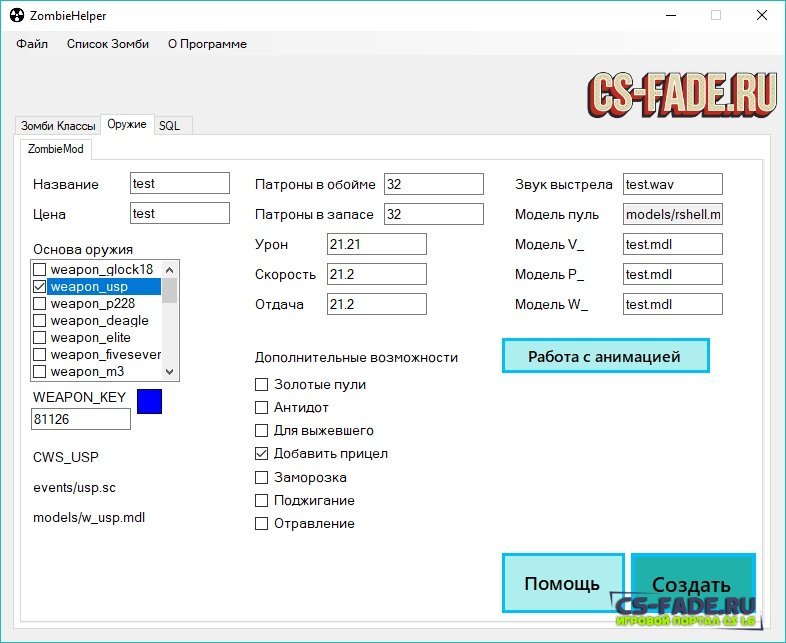786x643 pixels.
Task: Click the CWS_USP text label
Action: (x=66, y=457)
